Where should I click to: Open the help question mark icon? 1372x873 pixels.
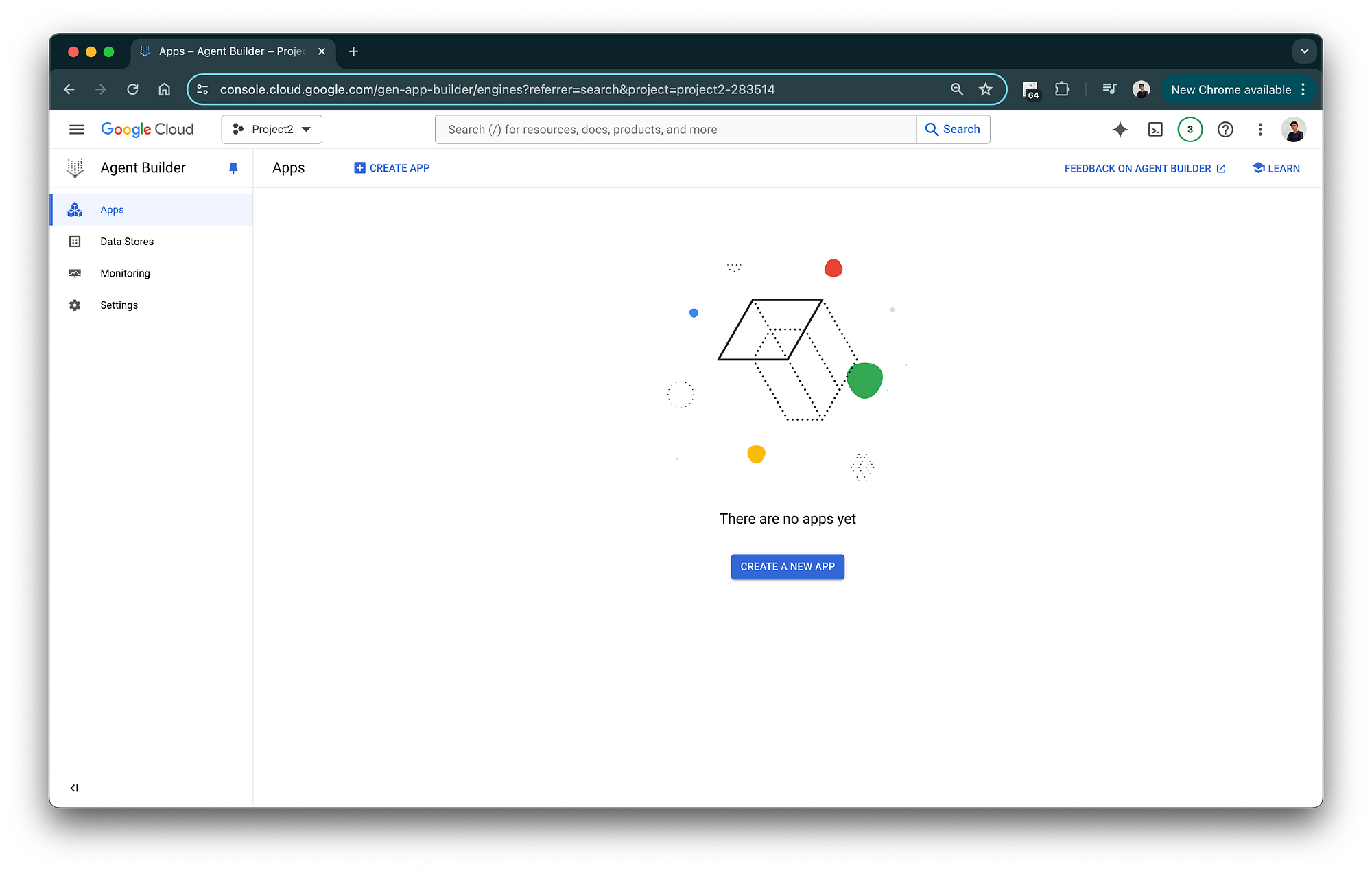tap(1225, 129)
